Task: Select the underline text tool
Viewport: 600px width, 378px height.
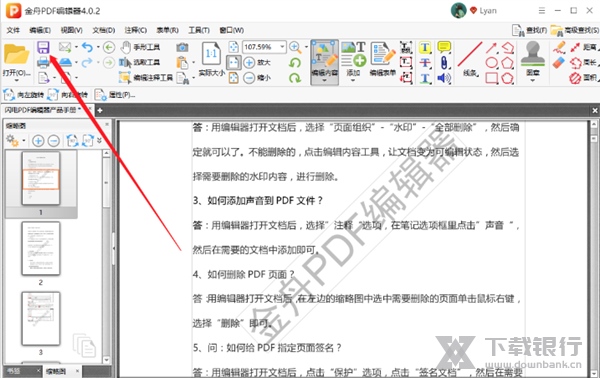Action: 425,78
